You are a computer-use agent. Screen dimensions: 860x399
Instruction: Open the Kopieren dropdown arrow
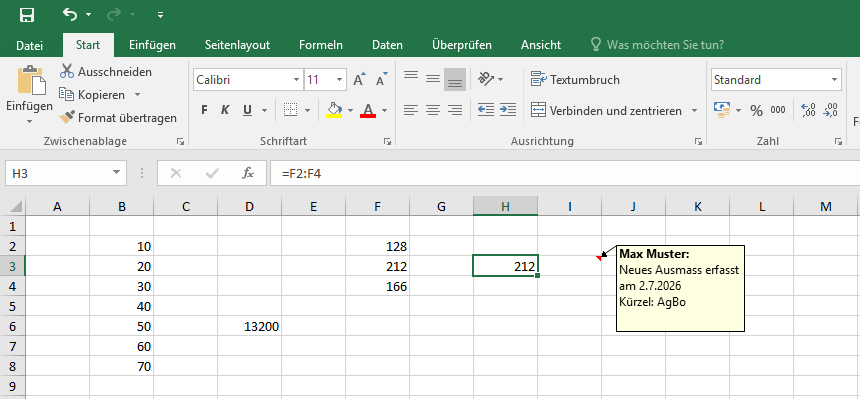pyautogui.click(x=138, y=95)
